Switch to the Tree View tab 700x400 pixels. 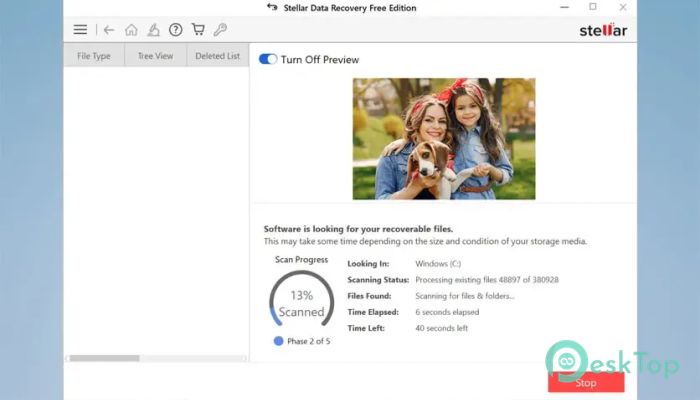tap(155, 56)
